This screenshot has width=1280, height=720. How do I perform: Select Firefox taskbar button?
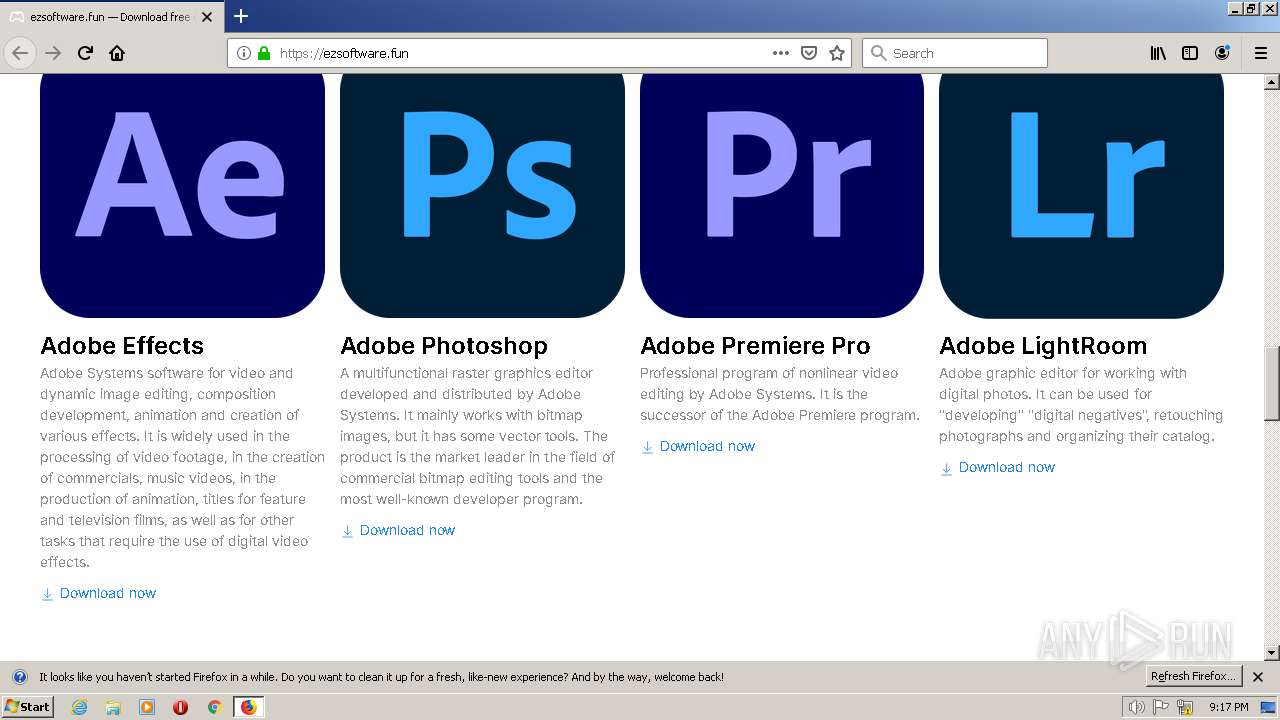point(249,707)
